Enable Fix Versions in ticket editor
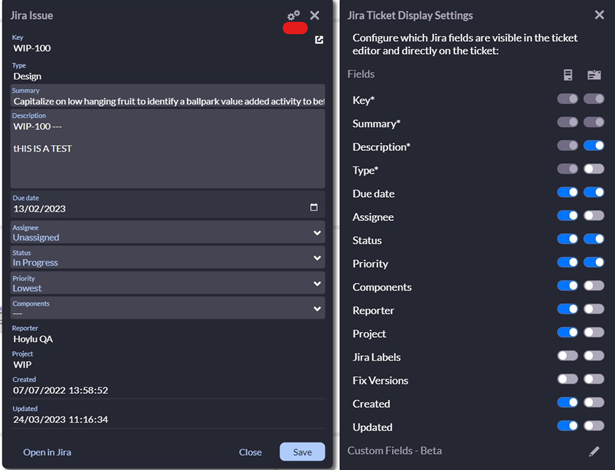This screenshot has height=470, width=615. (567, 379)
